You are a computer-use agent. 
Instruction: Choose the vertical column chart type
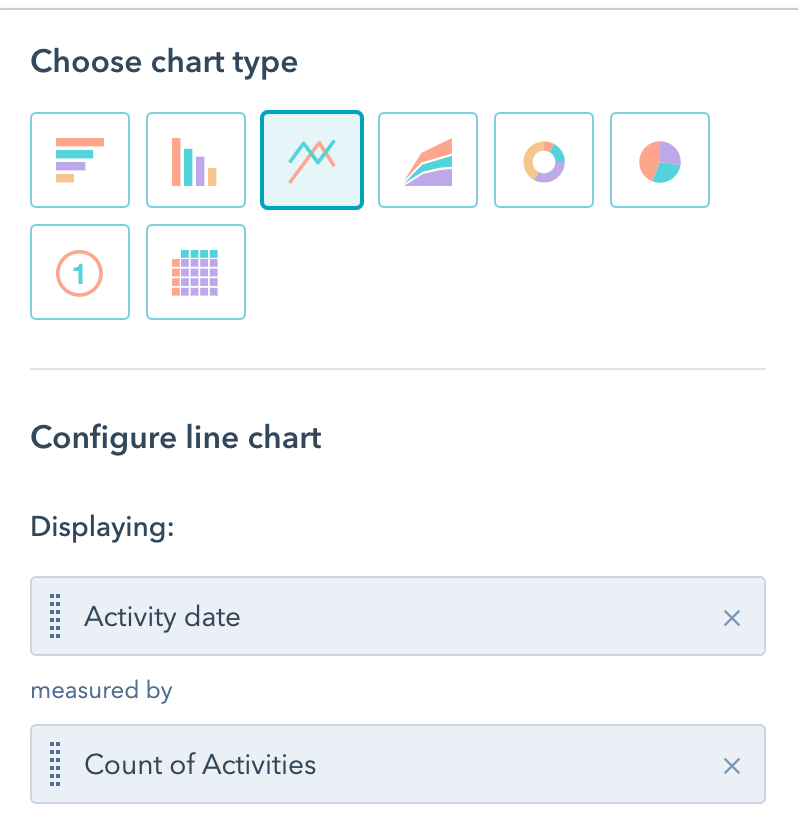(x=196, y=160)
